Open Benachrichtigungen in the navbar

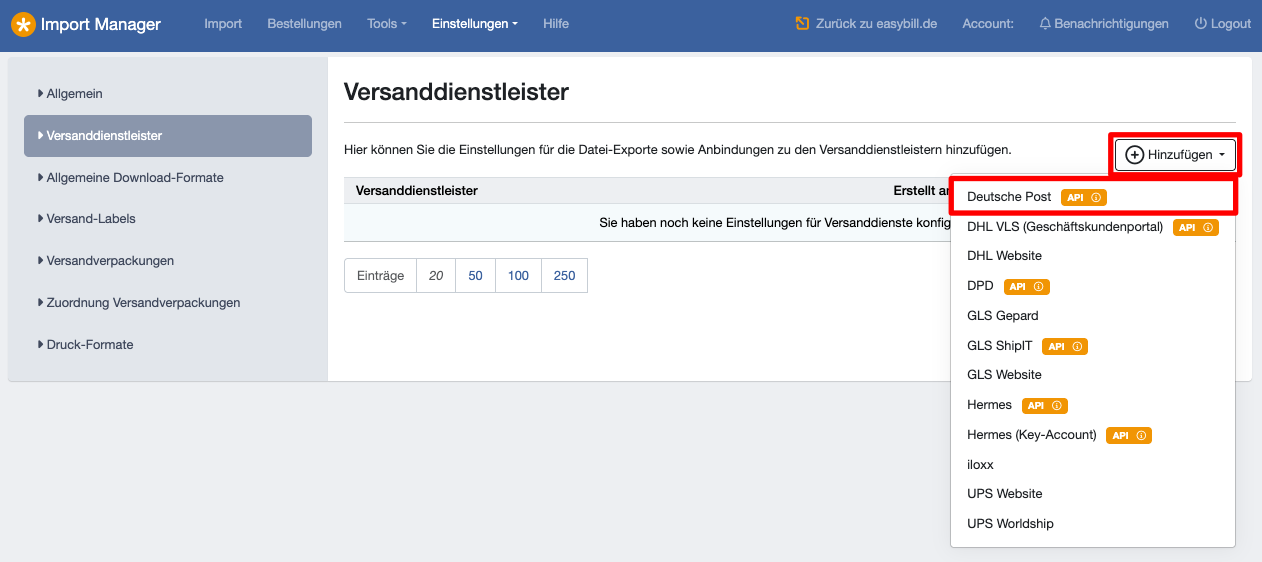pos(1104,23)
